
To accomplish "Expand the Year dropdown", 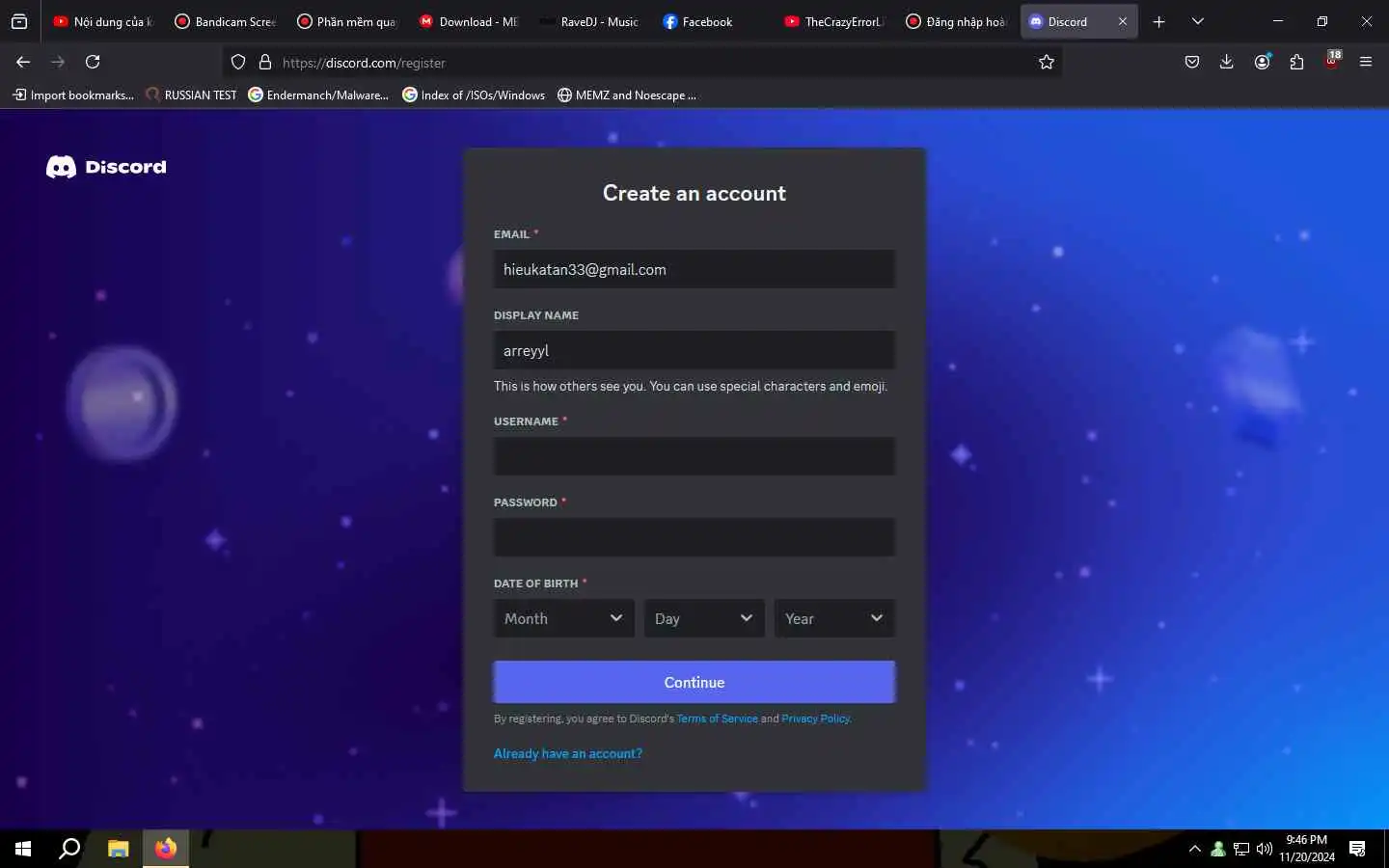I will (834, 618).
